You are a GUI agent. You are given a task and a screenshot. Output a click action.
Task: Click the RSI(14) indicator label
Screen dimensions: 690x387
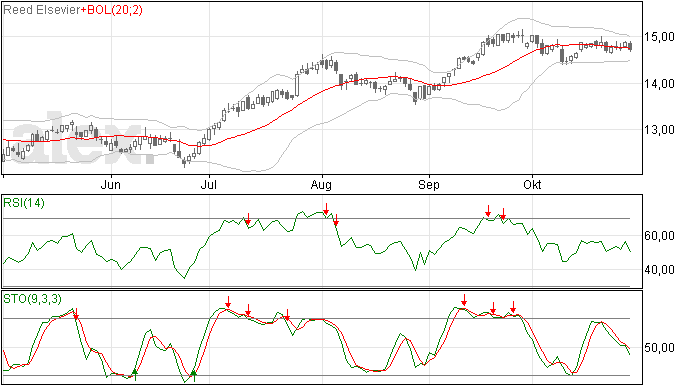pos(24,203)
